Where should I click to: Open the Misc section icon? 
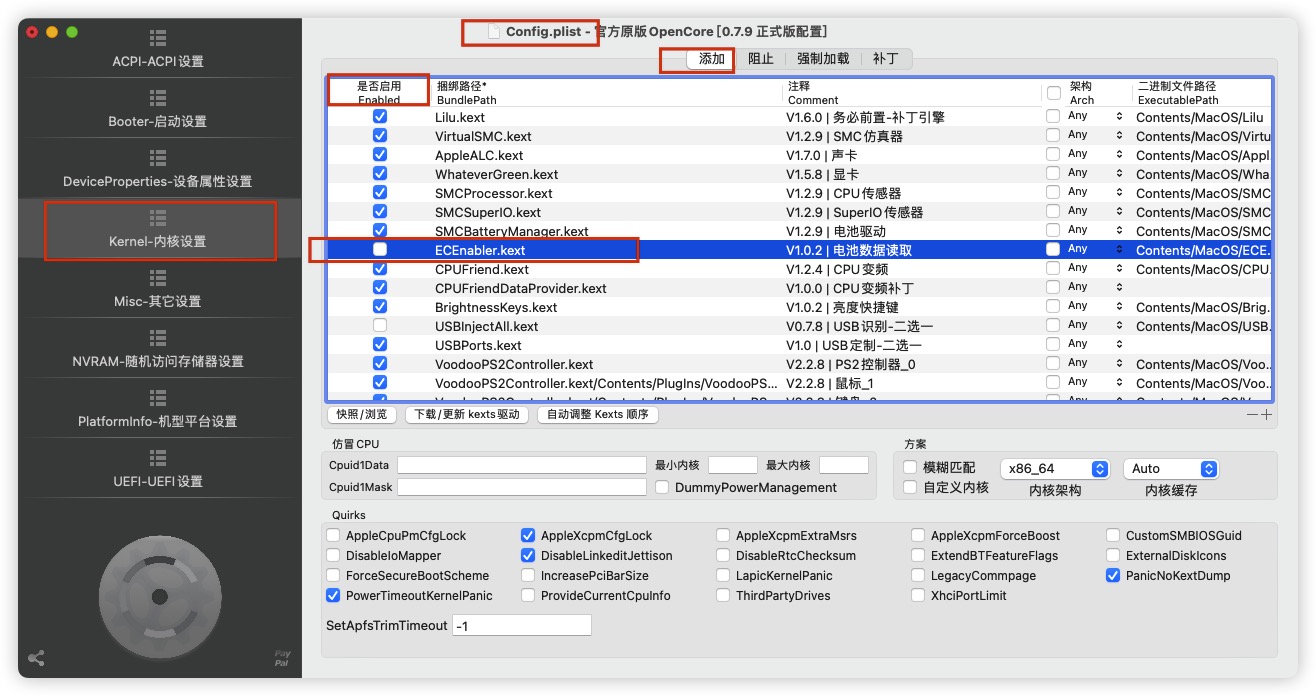point(158,278)
